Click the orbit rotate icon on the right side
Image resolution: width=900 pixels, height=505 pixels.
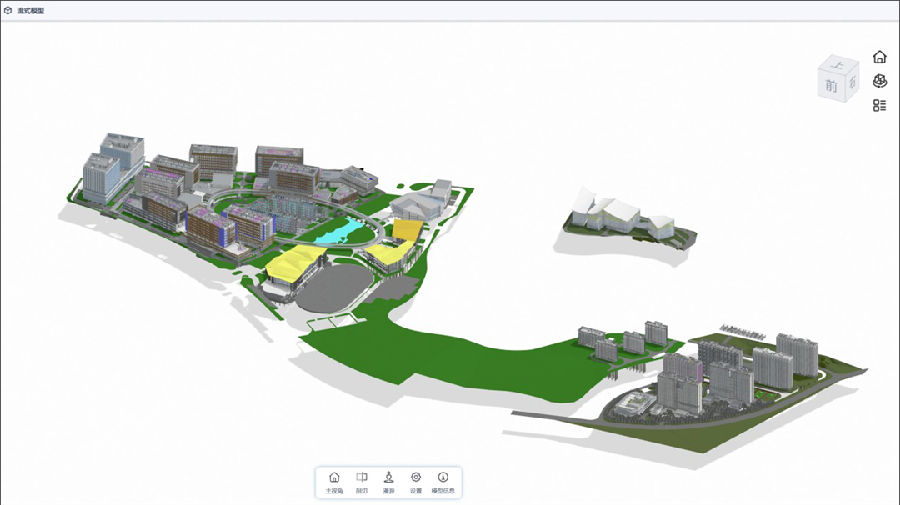(879, 81)
